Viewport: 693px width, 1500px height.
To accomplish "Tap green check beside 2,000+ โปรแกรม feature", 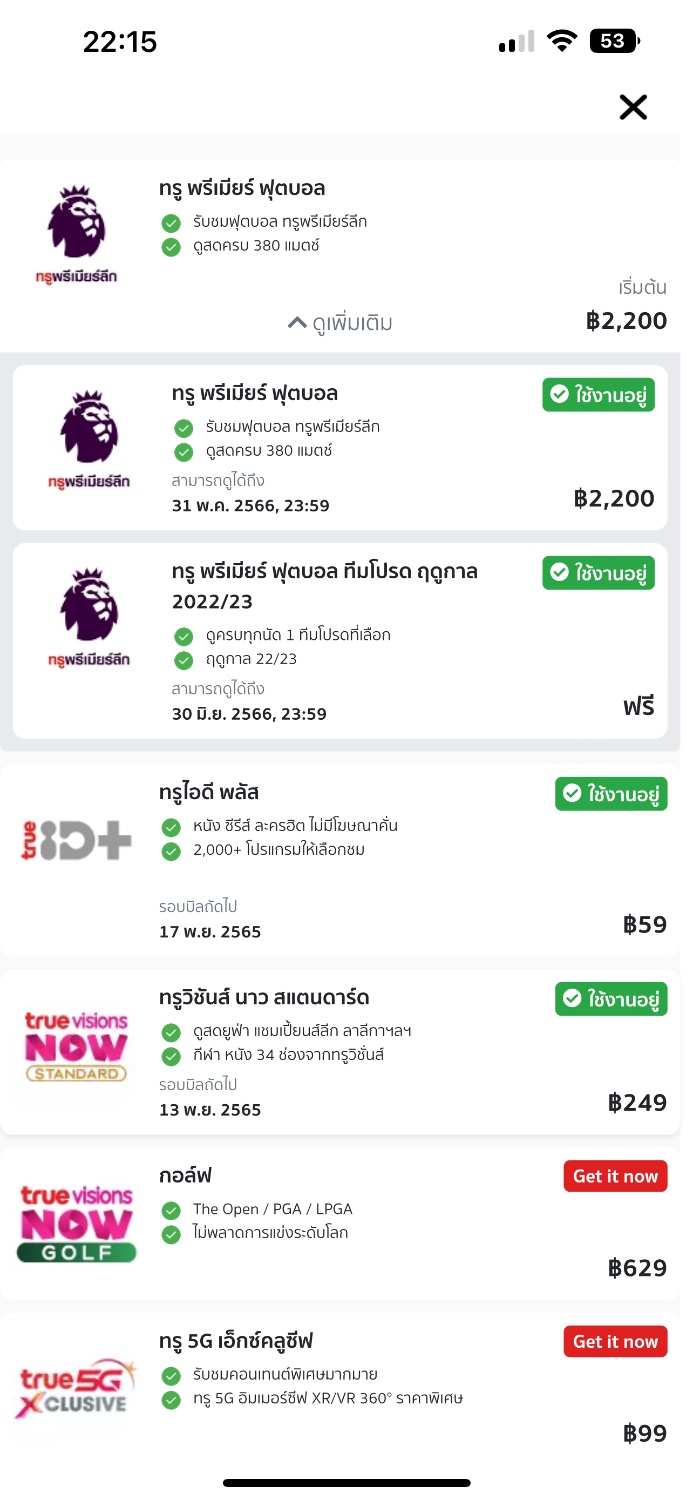I will pos(171,851).
